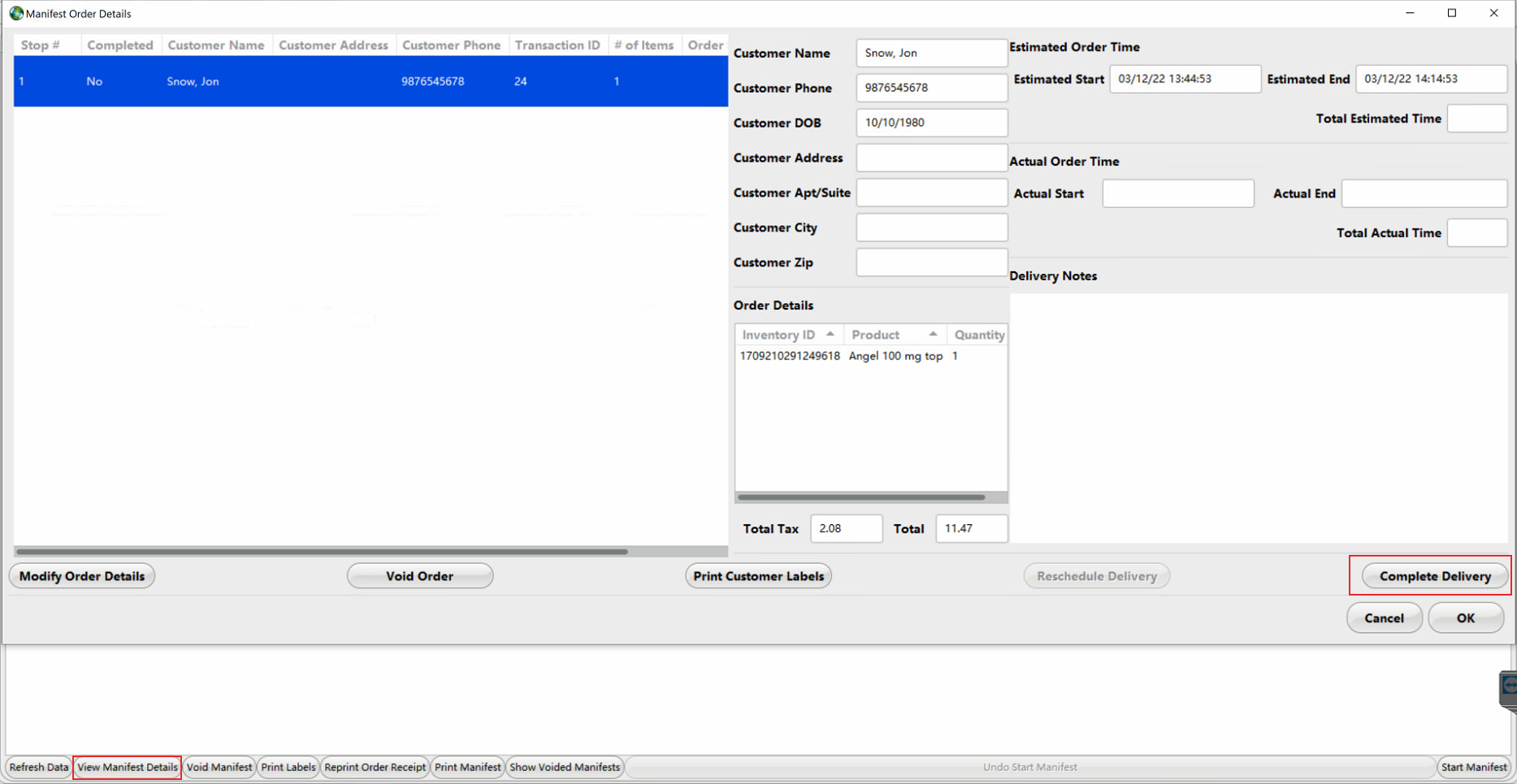Click in the Delivery Notes text area

click(x=1257, y=416)
